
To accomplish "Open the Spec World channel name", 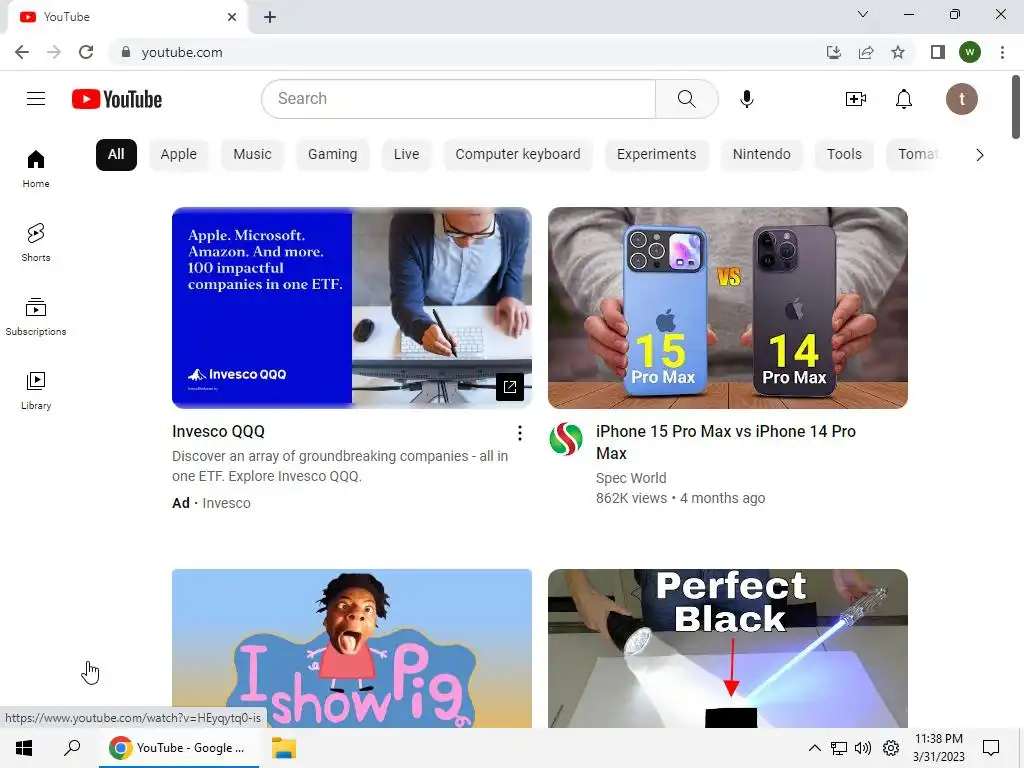I will point(631,478).
